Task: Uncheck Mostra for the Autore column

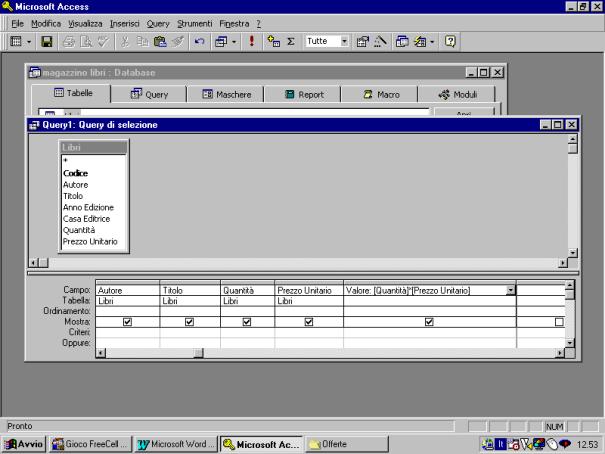Action: click(x=127, y=322)
